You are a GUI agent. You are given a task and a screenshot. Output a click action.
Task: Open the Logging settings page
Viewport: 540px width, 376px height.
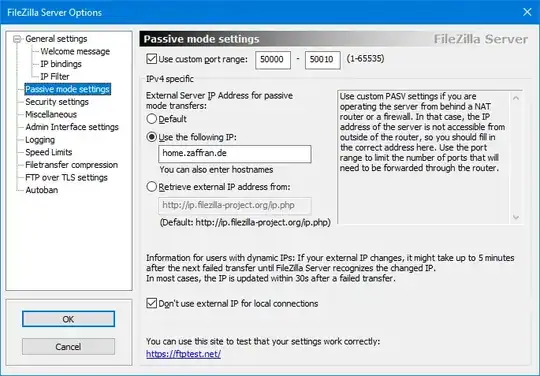click(40, 140)
